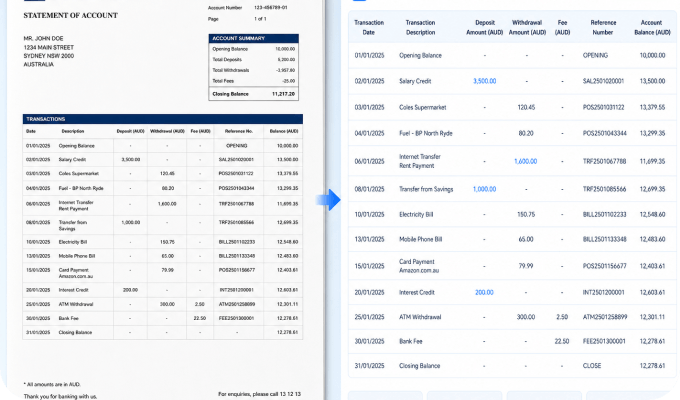680x400 pixels.
Task: Click the 'All amounts are in AUD' footnote
Action: (x=52, y=384)
